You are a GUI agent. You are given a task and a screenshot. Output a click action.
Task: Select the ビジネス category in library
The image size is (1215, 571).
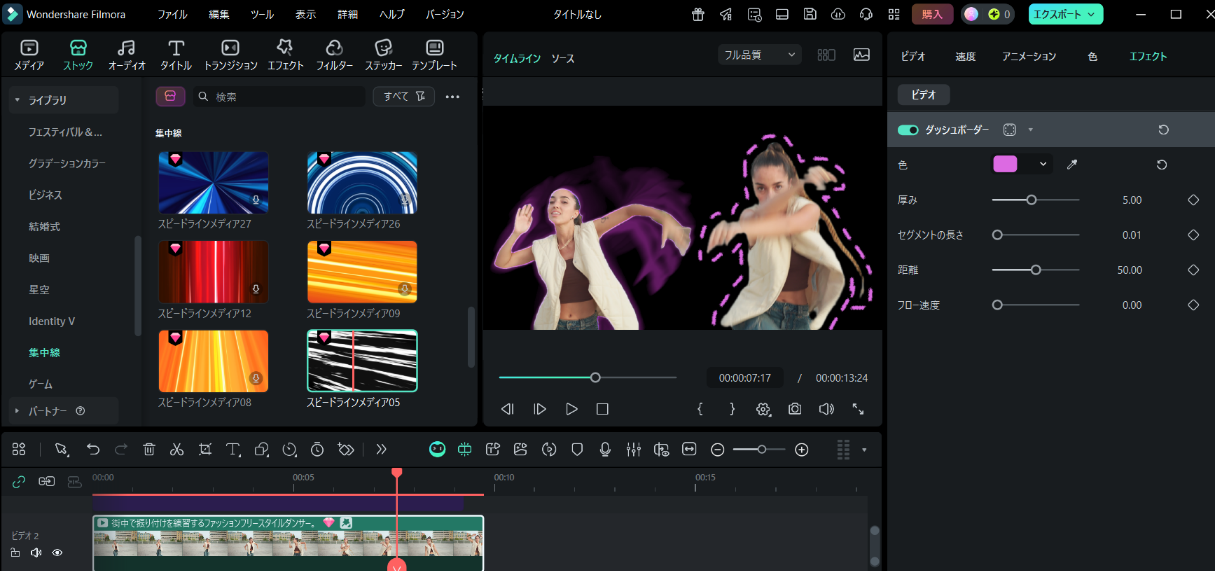click(46, 194)
